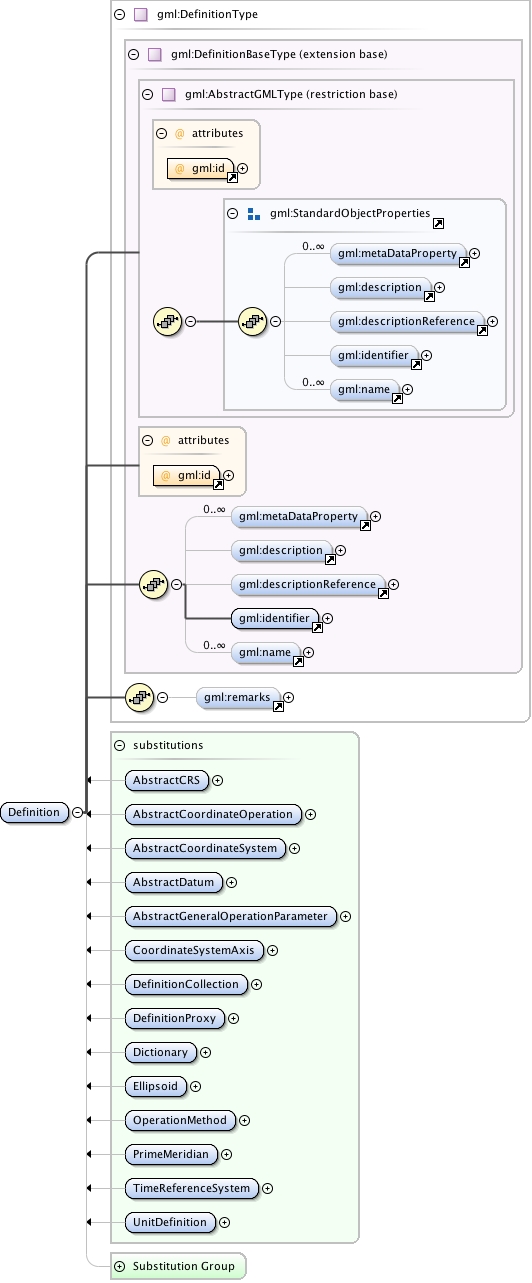532x1283 pixels.
Task: Select gml:descriptionReference in DefinitionBaseType
Action: click(309, 584)
